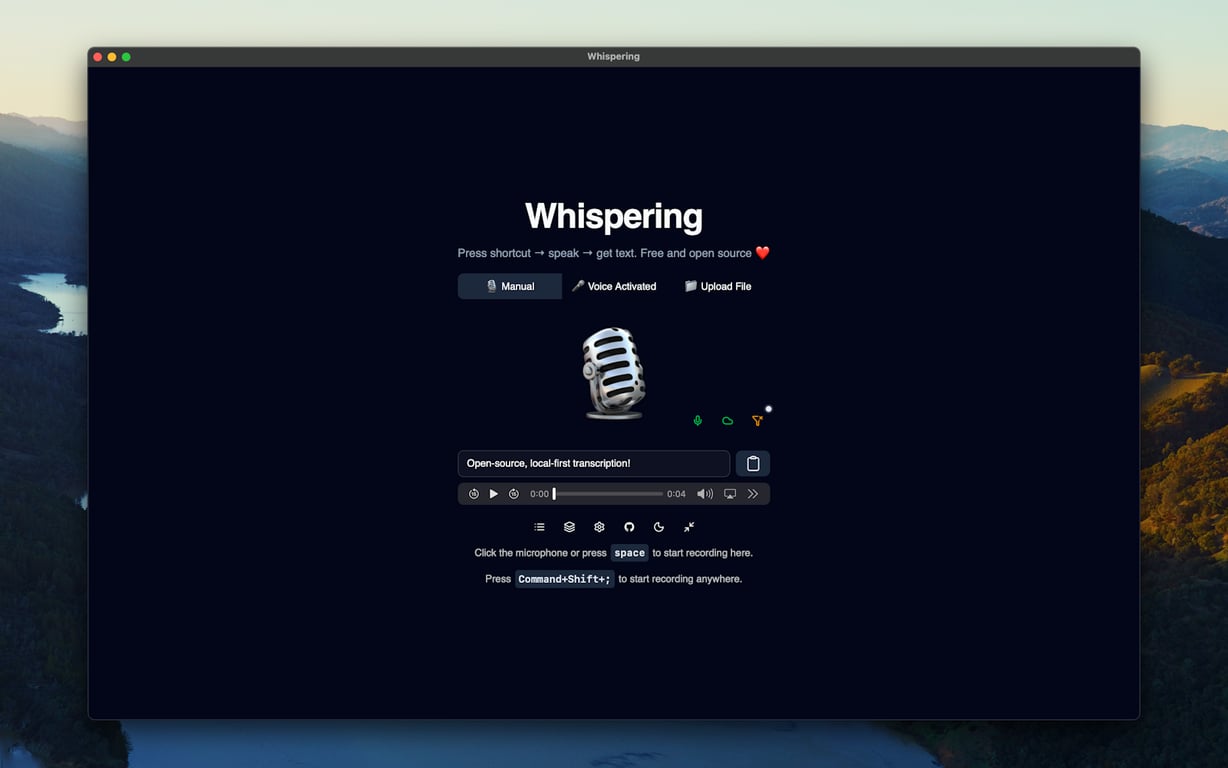Viewport: 1228px width, 768px height.
Task: Click the orange funnel transformation indicator
Action: tap(757, 420)
